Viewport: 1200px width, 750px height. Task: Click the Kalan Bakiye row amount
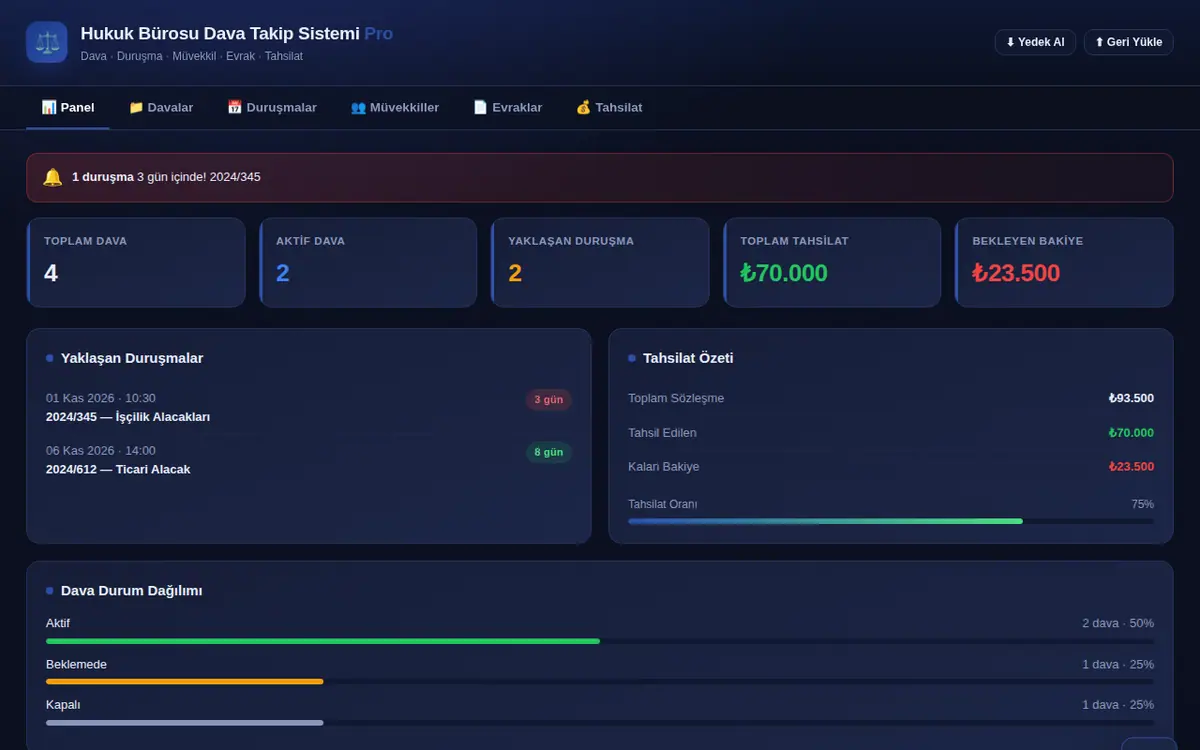click(x=1131, y=467)
